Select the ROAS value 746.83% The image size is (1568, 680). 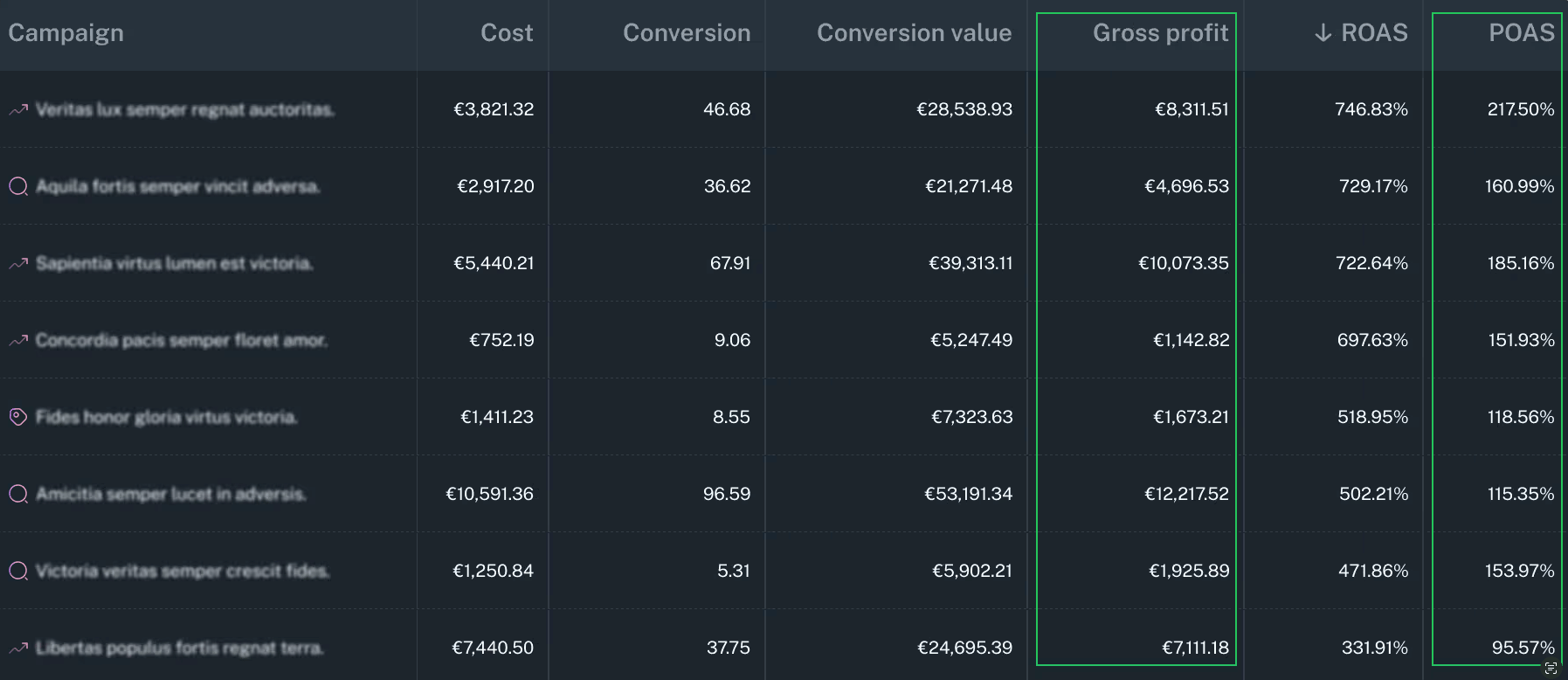(x=1371, y=109)
